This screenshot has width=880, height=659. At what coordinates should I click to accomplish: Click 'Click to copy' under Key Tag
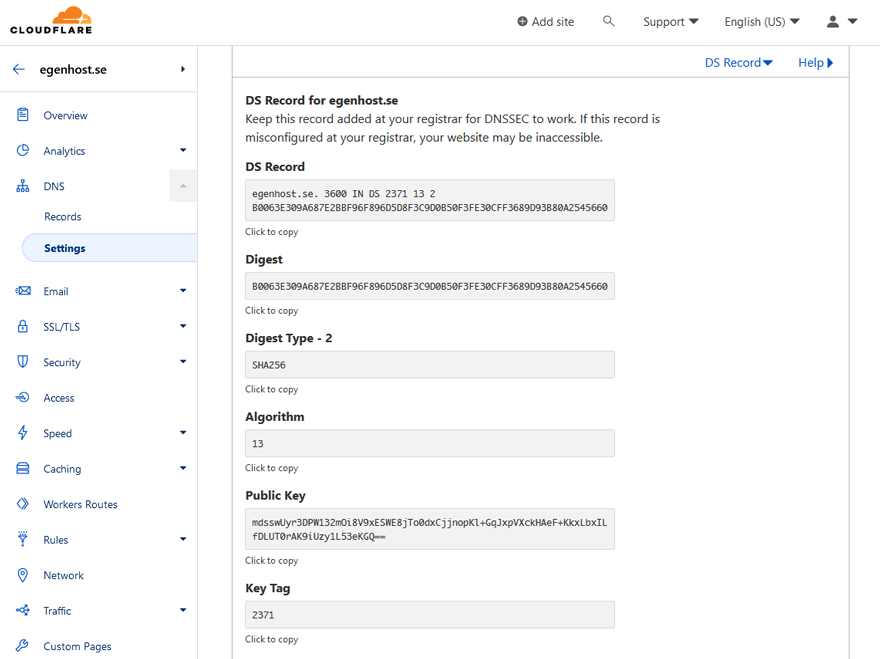tap(272, 639)
